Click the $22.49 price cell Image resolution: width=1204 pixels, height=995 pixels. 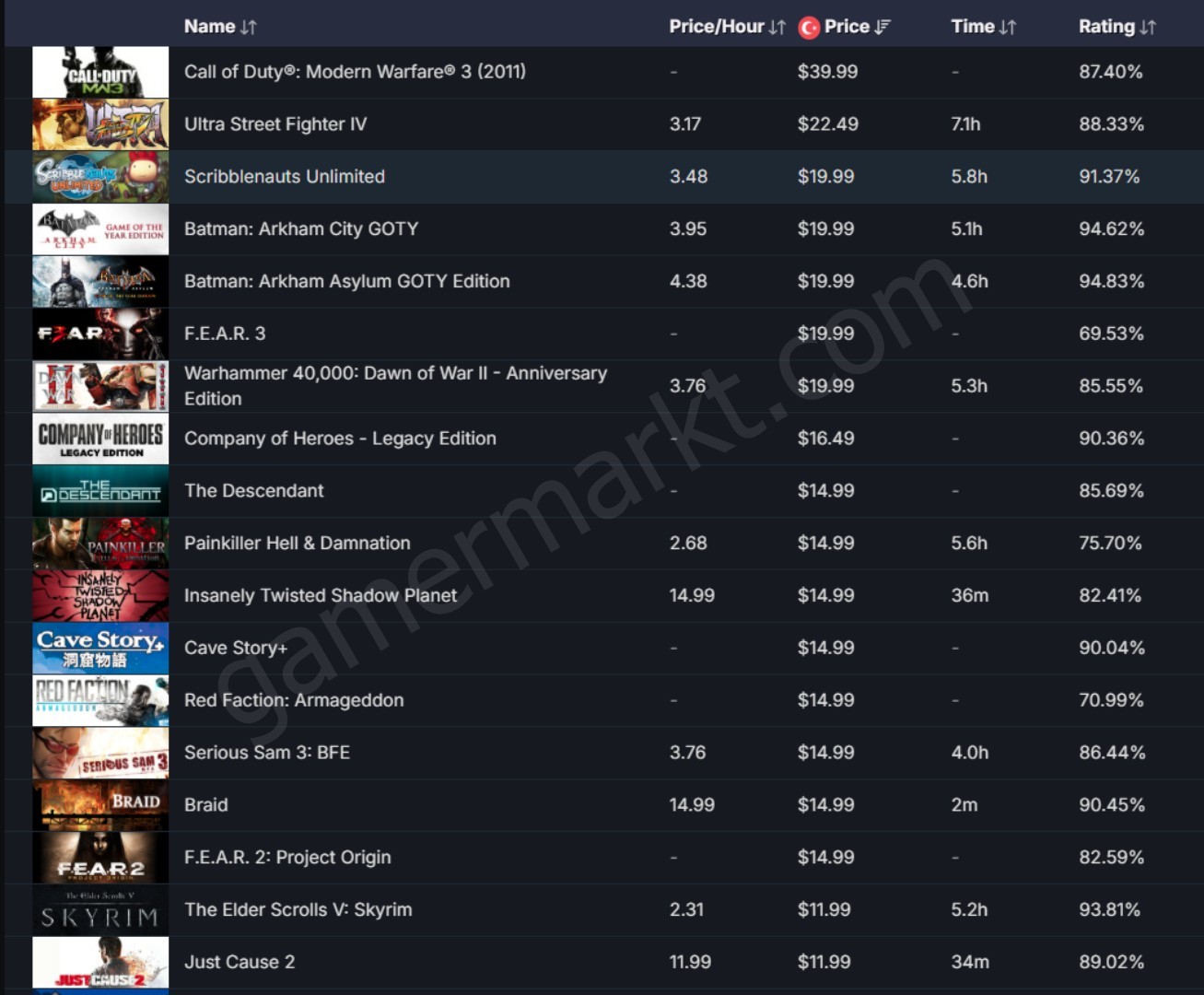pos(827,124)
